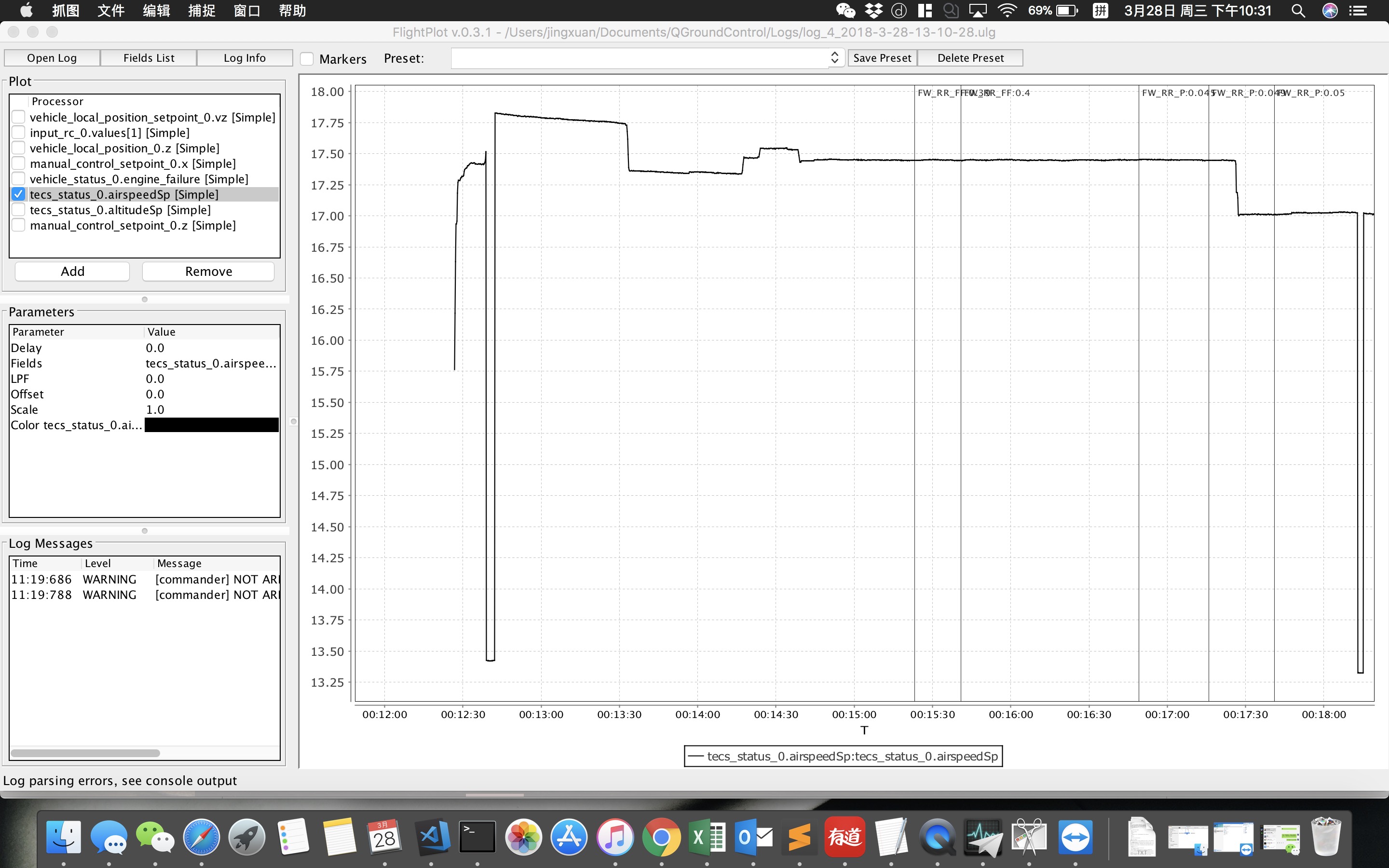The height and width of the screenshot is (868, 1389).
Task: Select the Scale parameter value 1.0
Action: [x=155, y=409]
